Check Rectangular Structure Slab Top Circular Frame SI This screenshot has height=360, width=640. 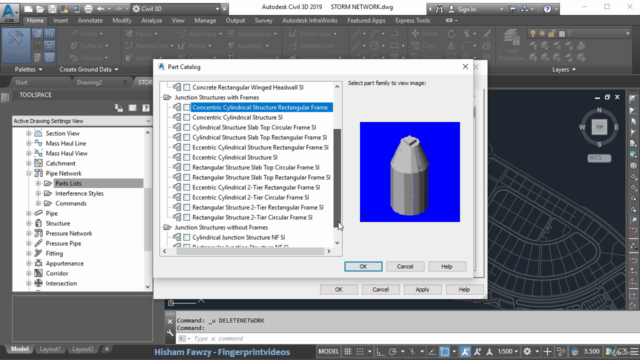pos(187,167)
